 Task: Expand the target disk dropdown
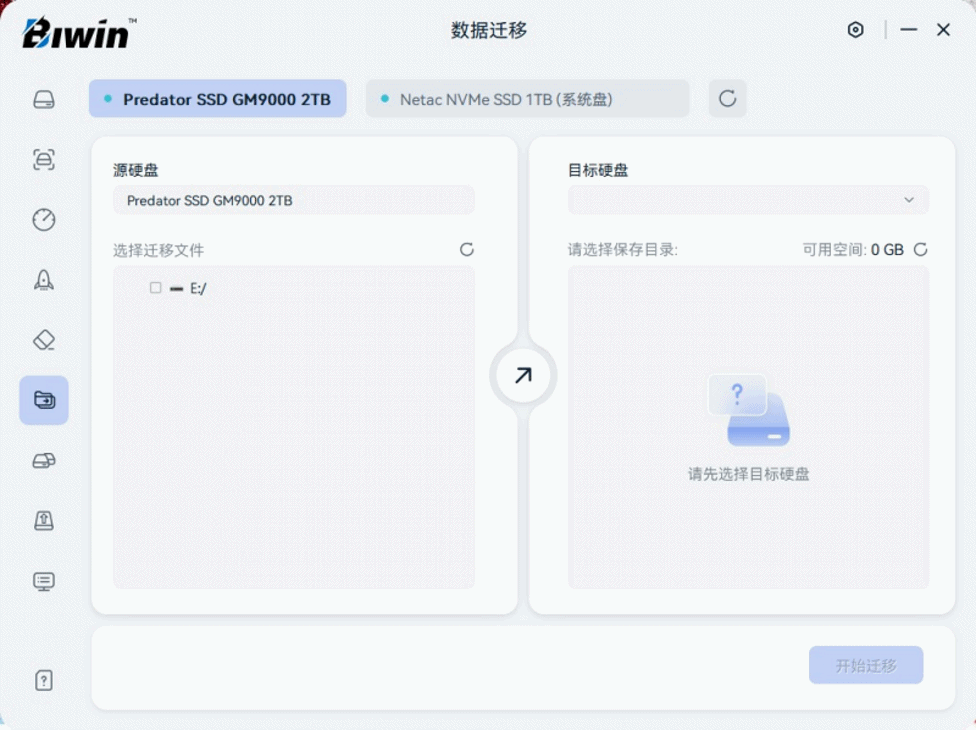point(748,200)
